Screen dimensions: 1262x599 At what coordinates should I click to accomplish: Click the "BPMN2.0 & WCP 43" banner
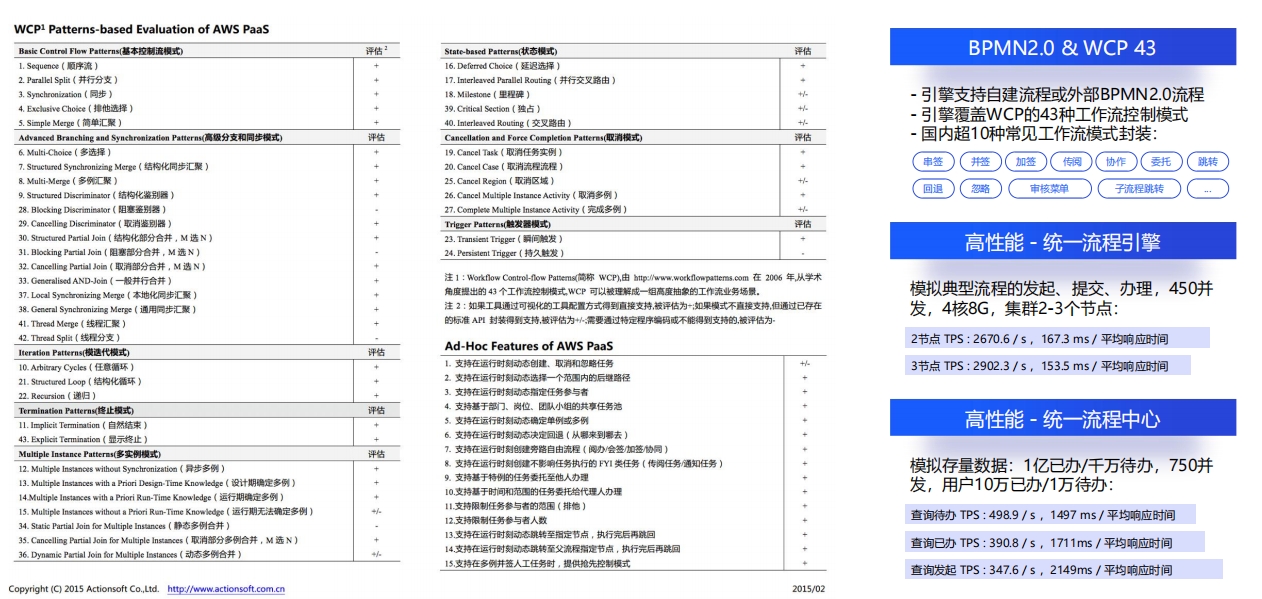(1062, 47)
